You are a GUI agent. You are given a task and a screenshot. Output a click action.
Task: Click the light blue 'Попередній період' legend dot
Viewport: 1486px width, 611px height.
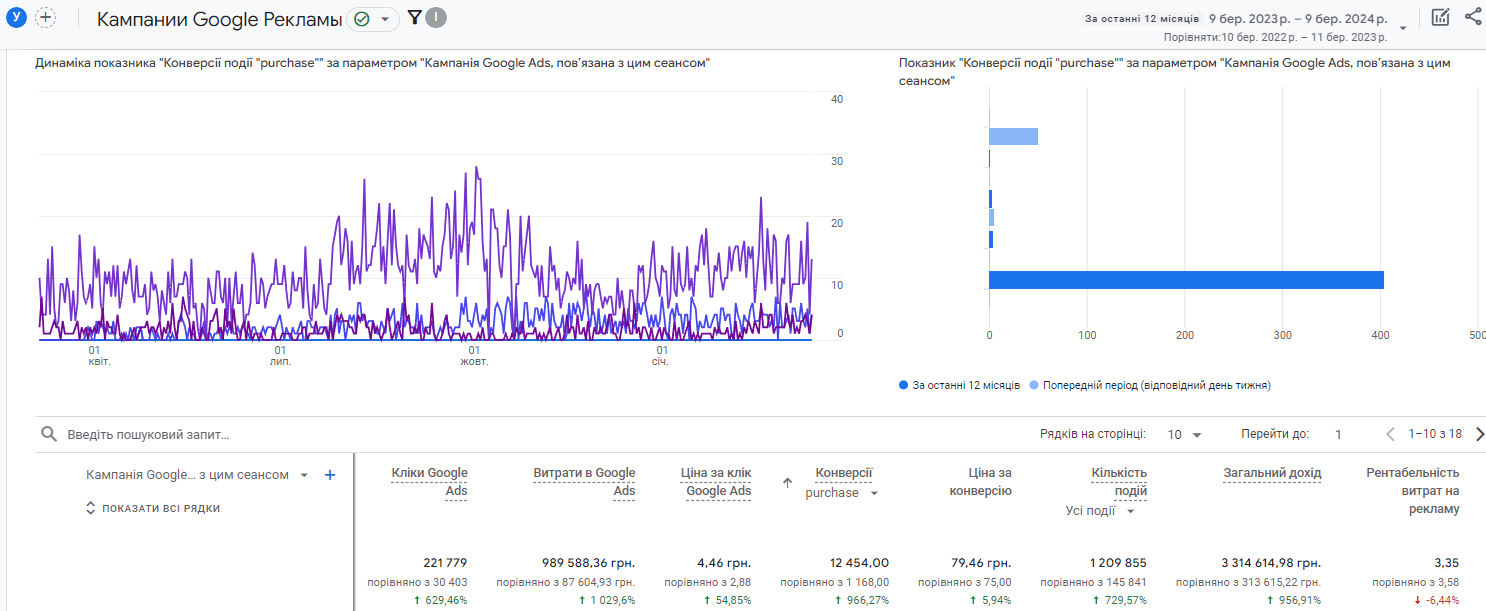[x=1034, y=385]
